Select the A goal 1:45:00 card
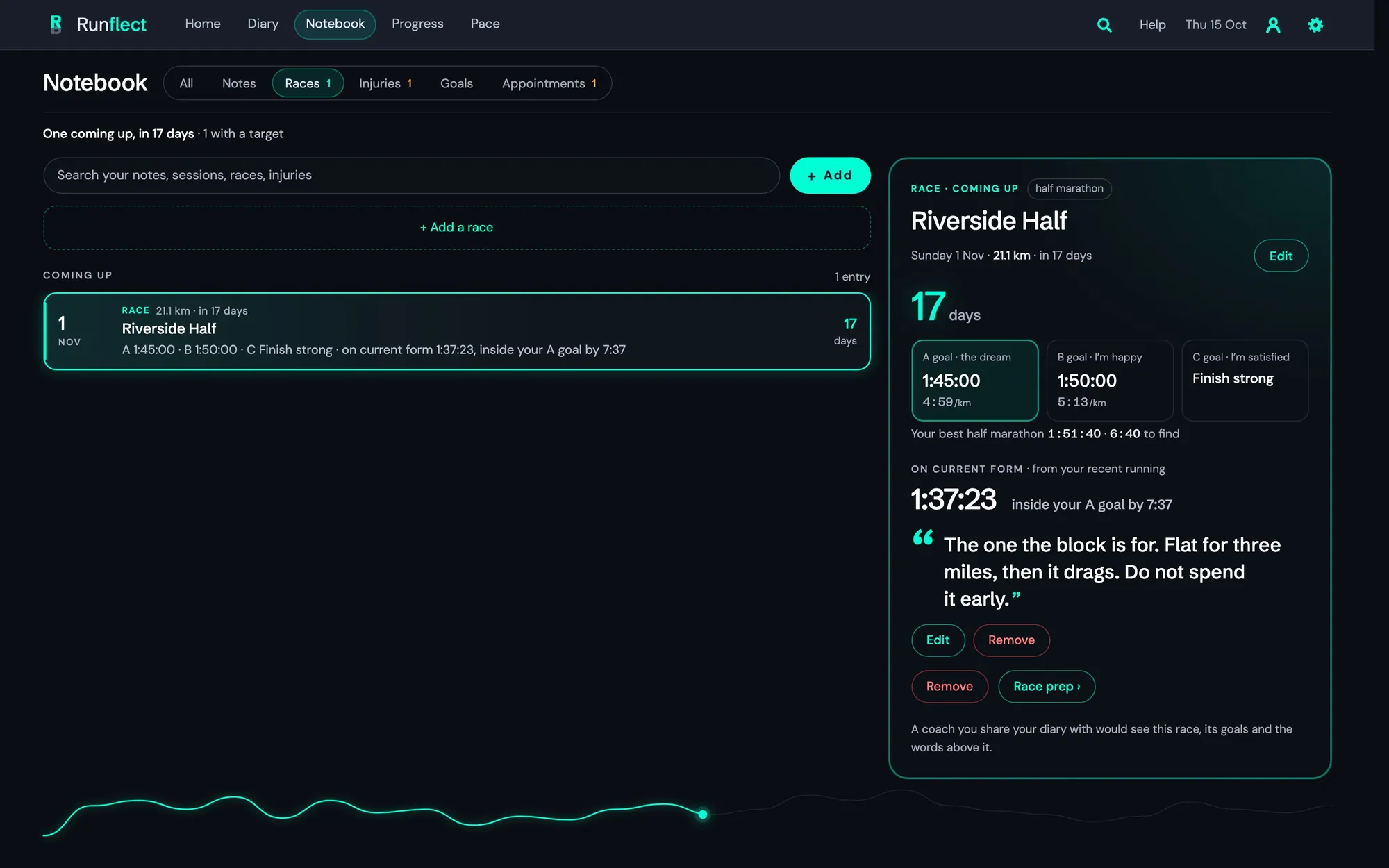Viewport: 1389px width, 868px height. [x=974, y=380]
